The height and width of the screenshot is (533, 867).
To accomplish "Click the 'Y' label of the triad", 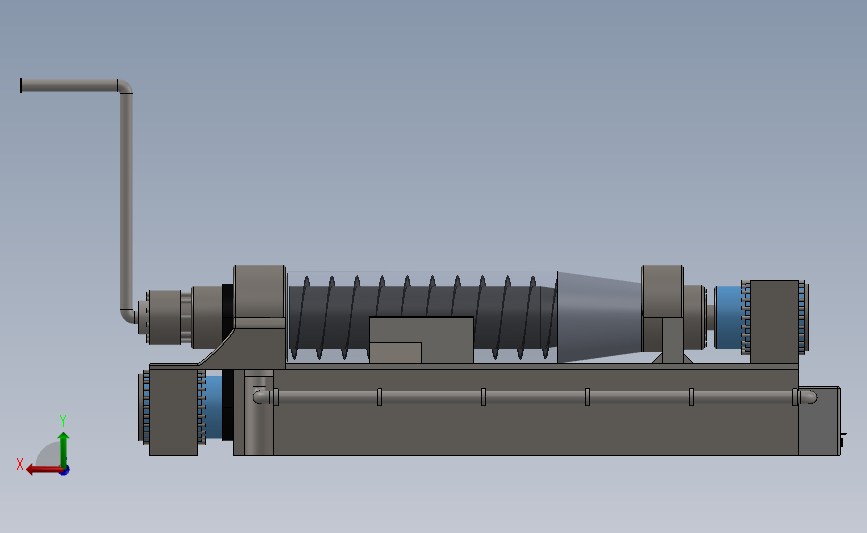I will (63, 421).
